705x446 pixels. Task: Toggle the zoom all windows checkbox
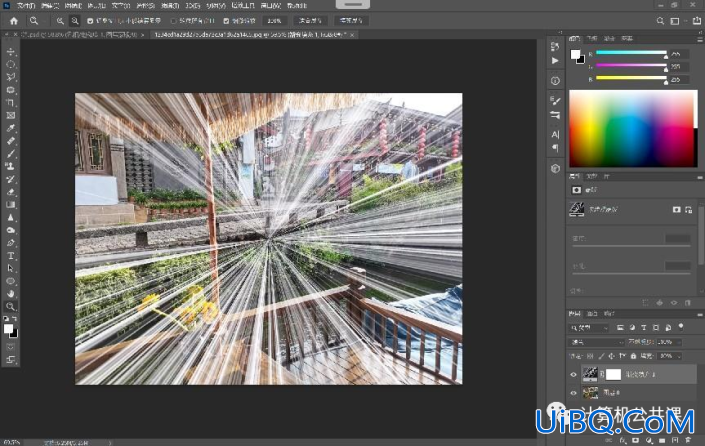coord(174,21)
